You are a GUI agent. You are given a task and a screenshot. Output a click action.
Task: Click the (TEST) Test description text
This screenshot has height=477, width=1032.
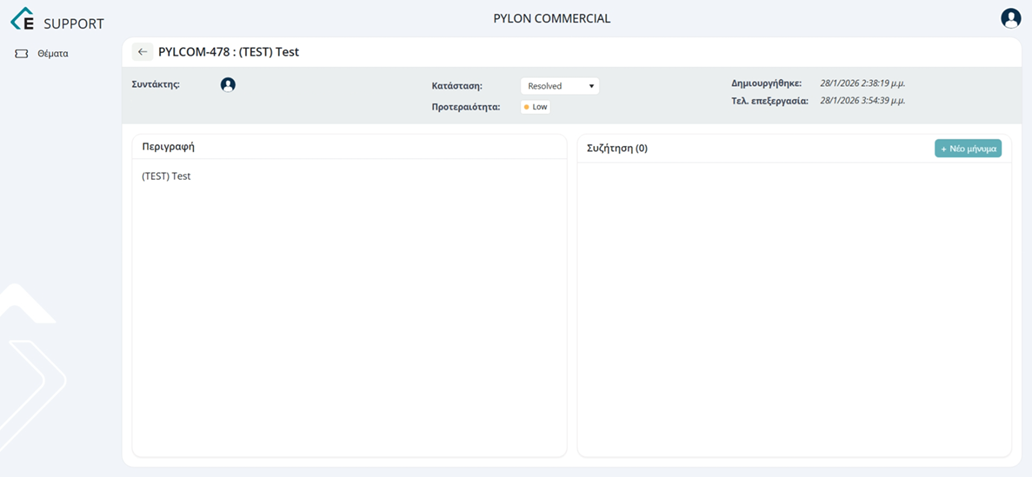click(166, 176)
